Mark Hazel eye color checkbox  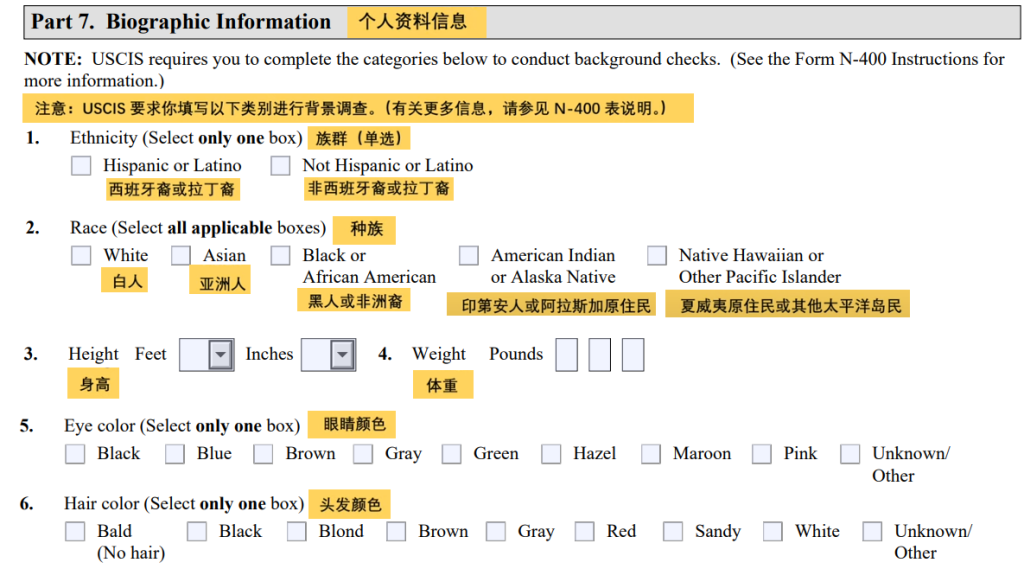(551, 454)
